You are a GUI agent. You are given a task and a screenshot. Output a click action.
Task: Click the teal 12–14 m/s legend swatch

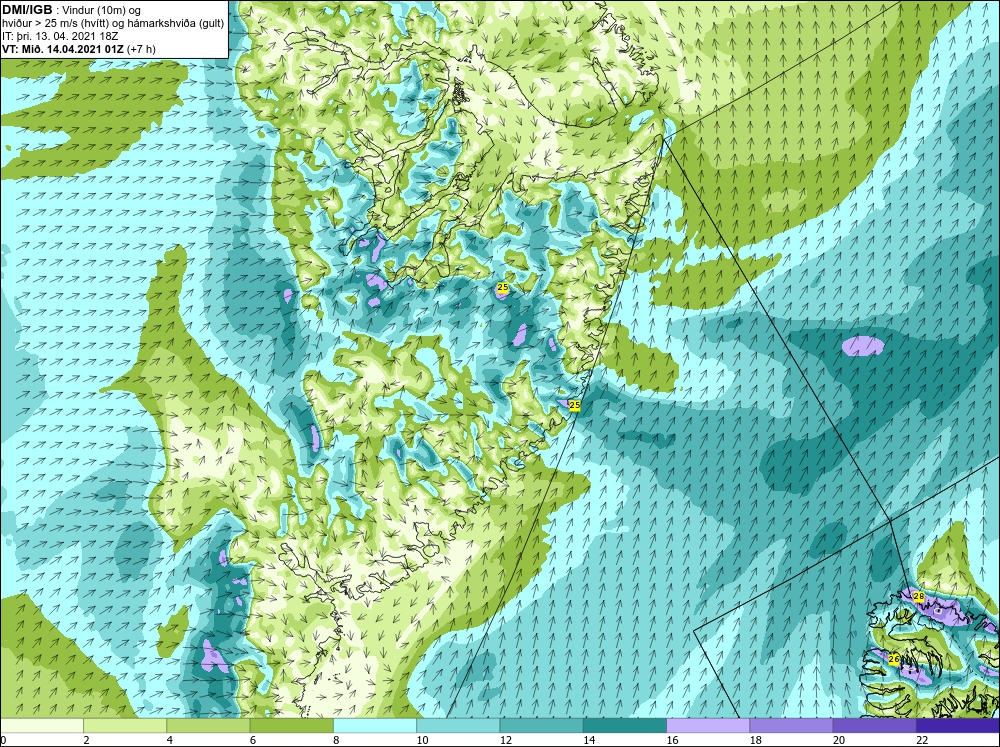541,725
